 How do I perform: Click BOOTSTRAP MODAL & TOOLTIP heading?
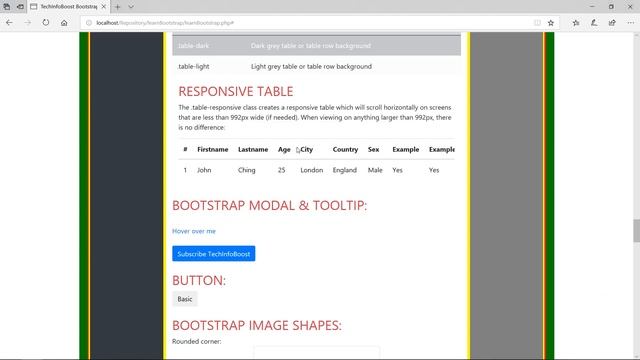click(269, 205)
